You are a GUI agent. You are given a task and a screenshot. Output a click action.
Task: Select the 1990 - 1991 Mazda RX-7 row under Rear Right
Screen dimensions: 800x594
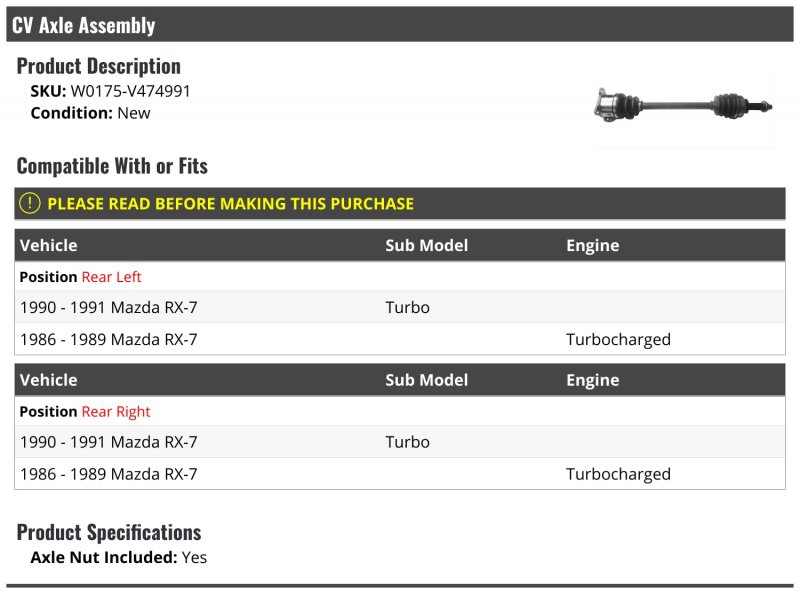coord(399,441)
